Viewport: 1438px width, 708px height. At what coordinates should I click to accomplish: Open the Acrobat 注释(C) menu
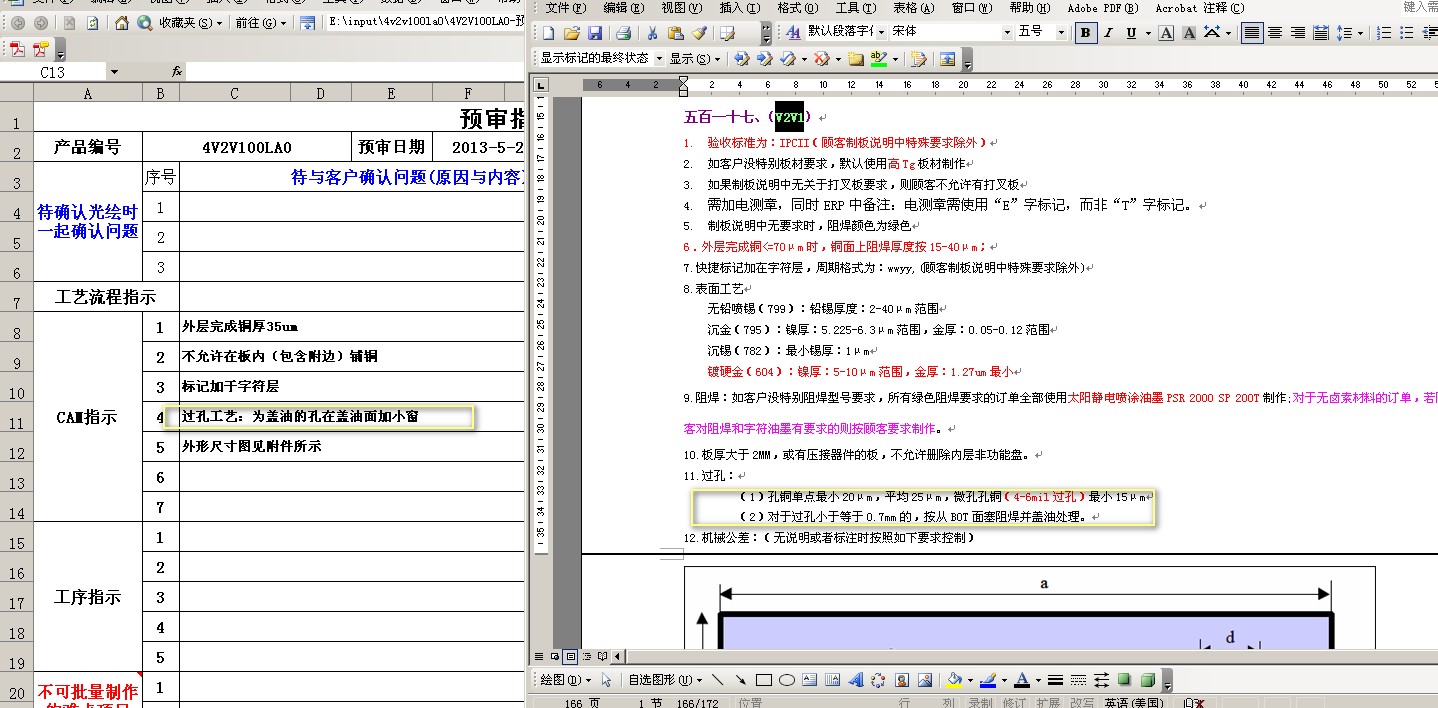click(1199, 7)
